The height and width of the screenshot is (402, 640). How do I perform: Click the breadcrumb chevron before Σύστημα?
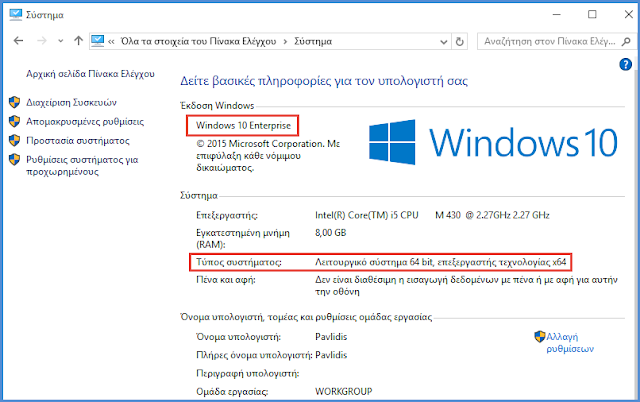pos(285,42)
